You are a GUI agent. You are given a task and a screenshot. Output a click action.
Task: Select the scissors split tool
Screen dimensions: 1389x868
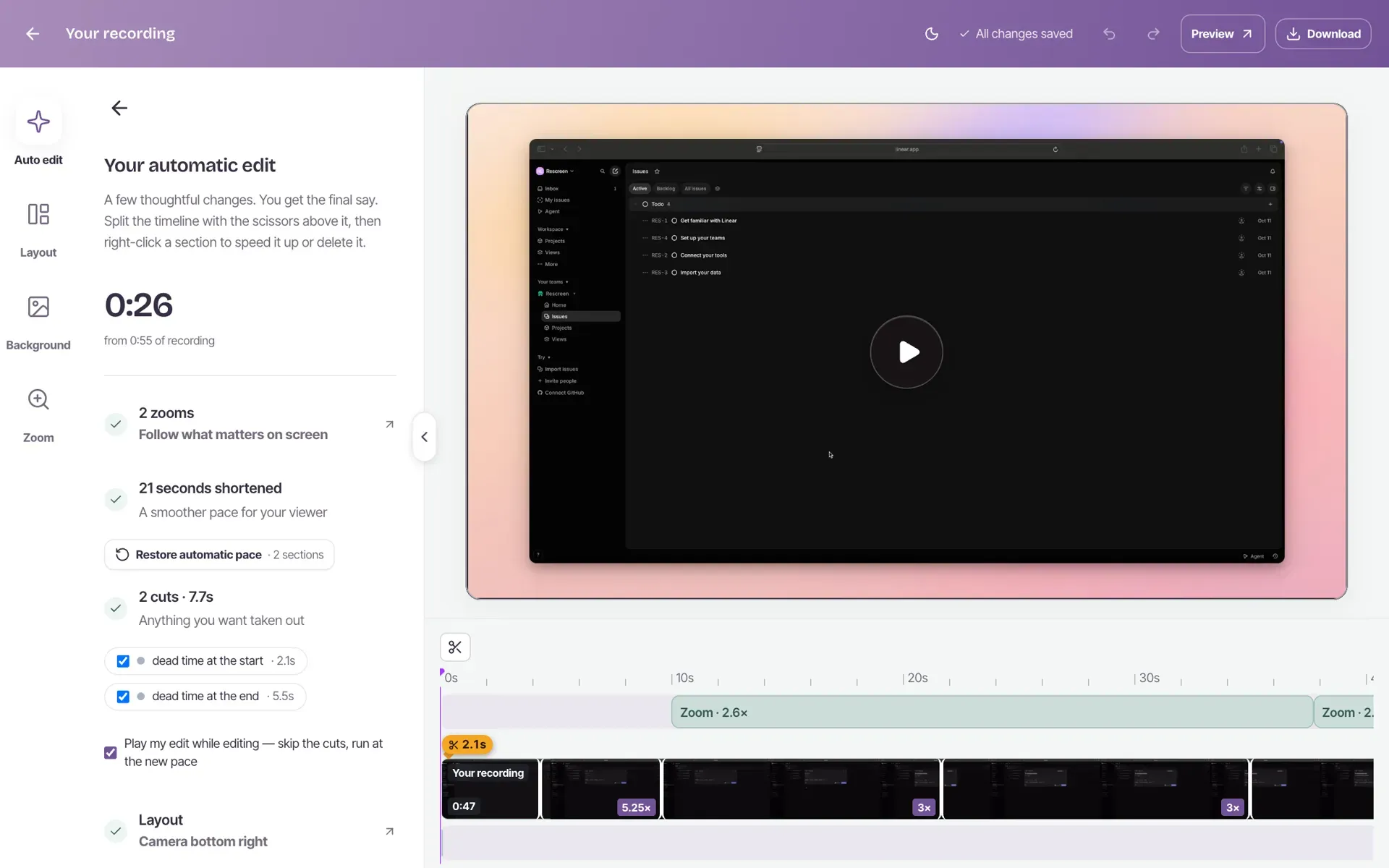tap(455, 647)
